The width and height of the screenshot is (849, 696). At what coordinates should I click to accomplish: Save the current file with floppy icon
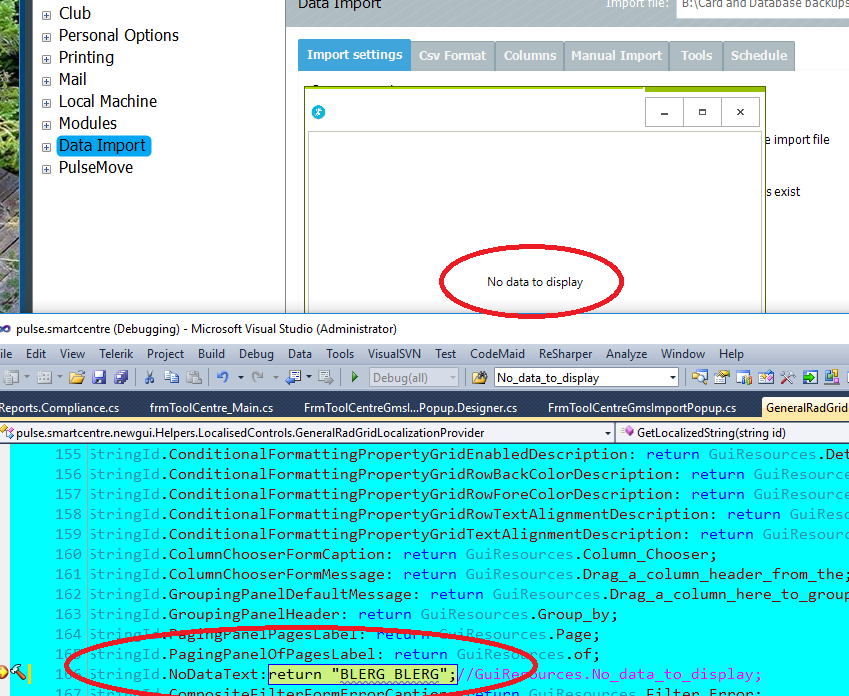pyautogui.click(x=99, y=378)
